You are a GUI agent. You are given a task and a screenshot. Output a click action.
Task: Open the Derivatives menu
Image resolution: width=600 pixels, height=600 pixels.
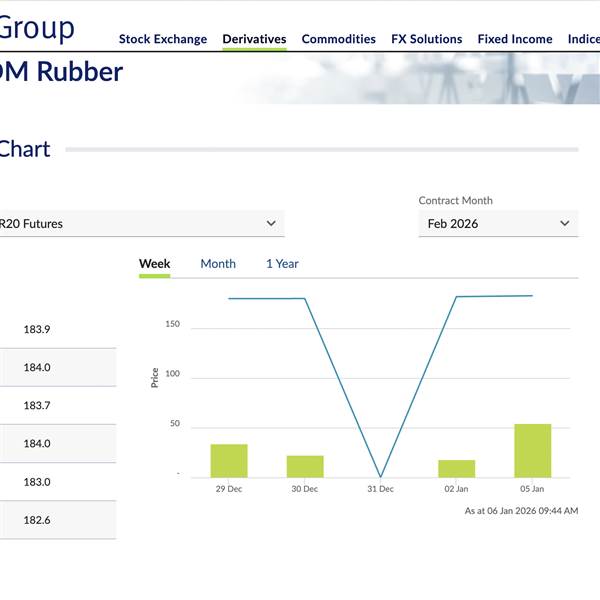point(254,39)
